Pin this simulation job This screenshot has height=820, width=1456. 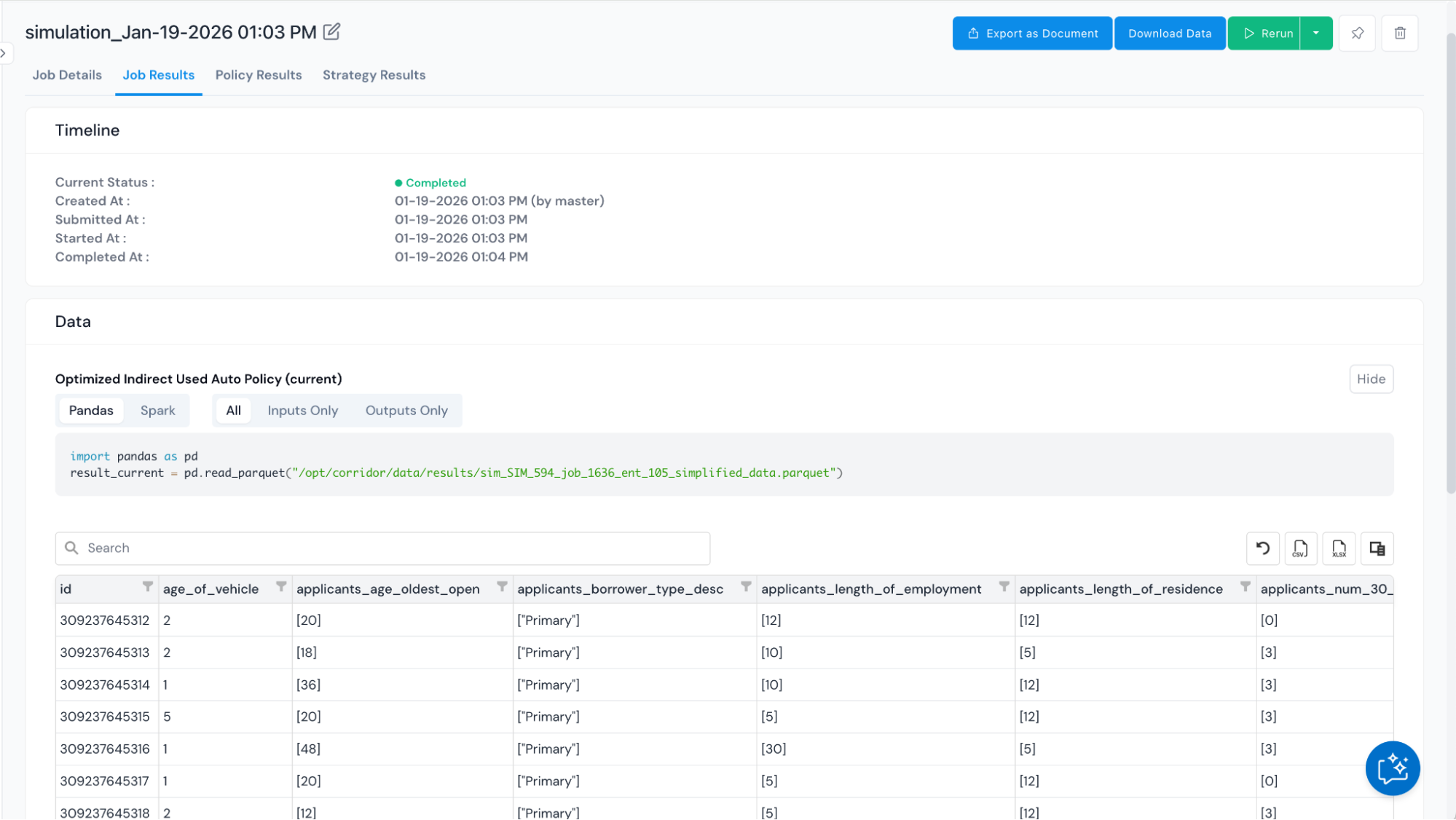point(1357,33)
